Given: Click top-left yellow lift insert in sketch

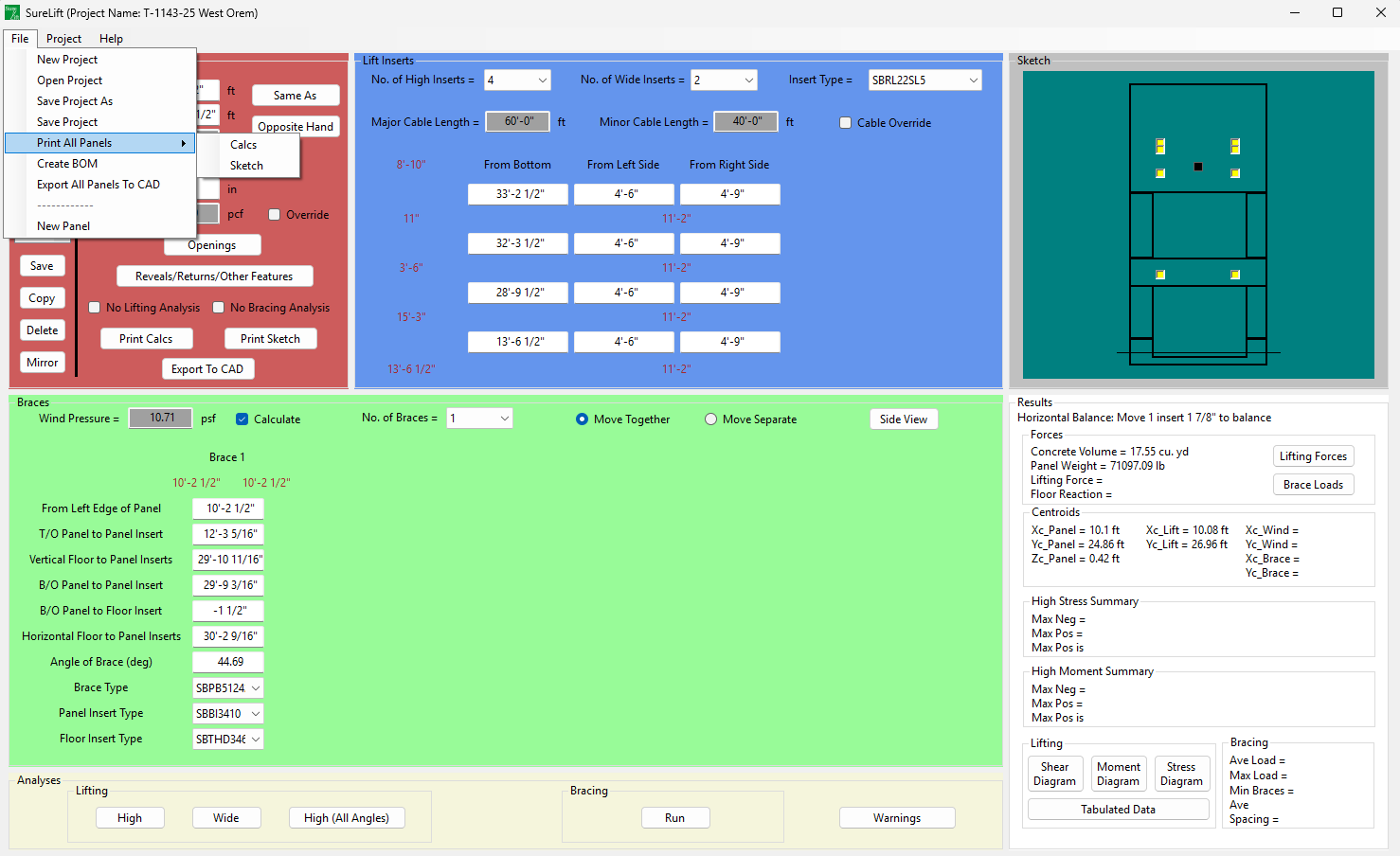Looking at the screenshot, I should (x=1160, y=146).
